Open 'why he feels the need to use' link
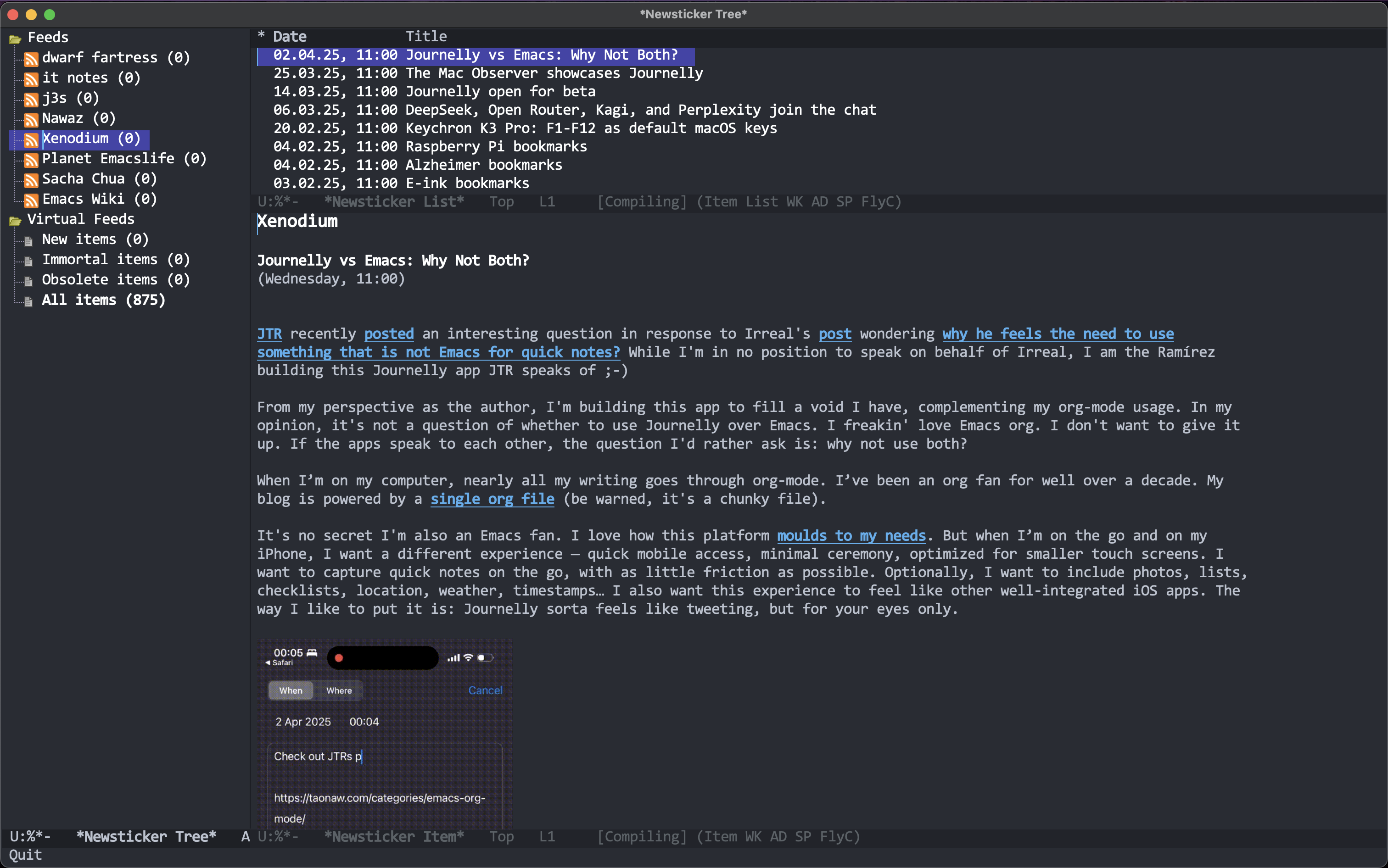Screen dimensions: 1388x868 tap(1058, 334)
